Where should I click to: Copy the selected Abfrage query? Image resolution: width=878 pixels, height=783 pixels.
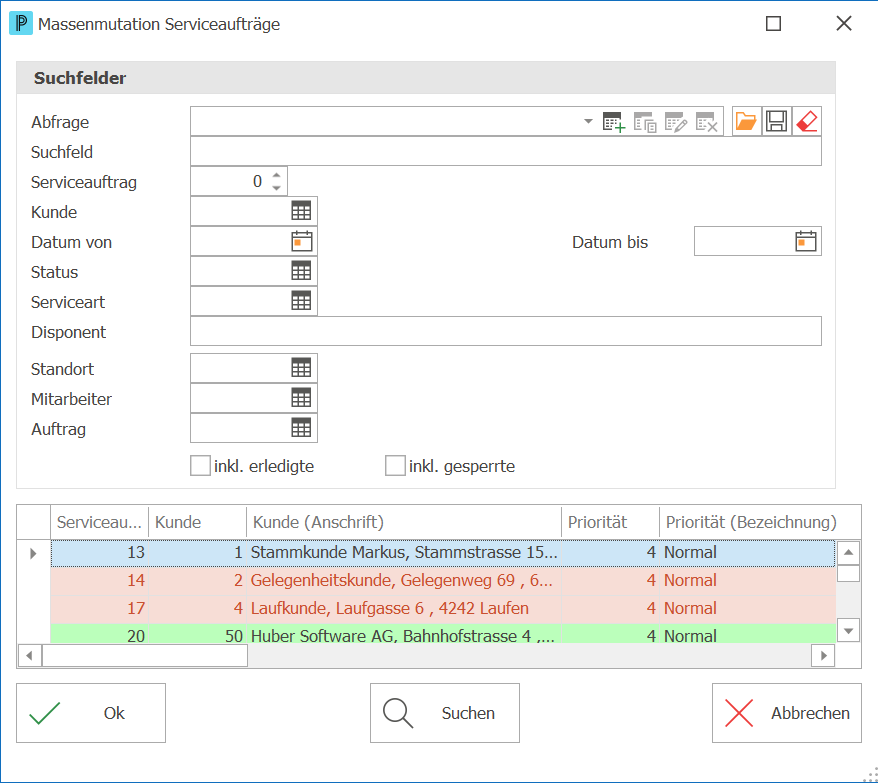[x=645, y=122]
